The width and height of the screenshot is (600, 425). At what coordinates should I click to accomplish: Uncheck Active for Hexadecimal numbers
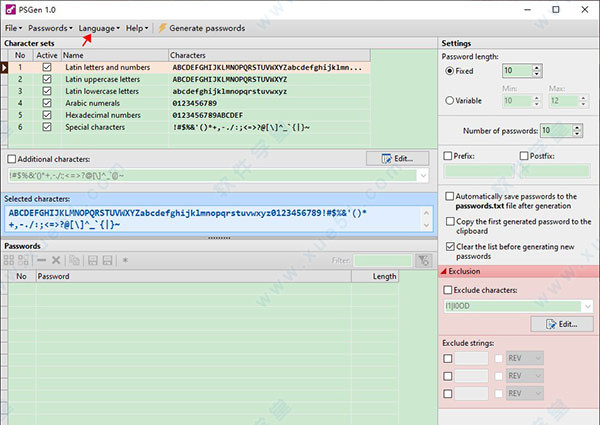47,114
